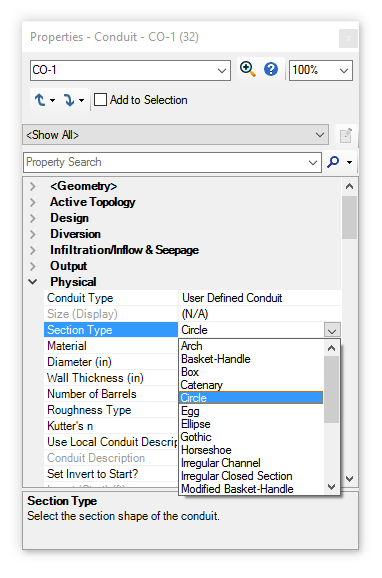Screen dimensions: 382x578
Task: Click the edit filter icon beside Show All
Action: (345, 135)
